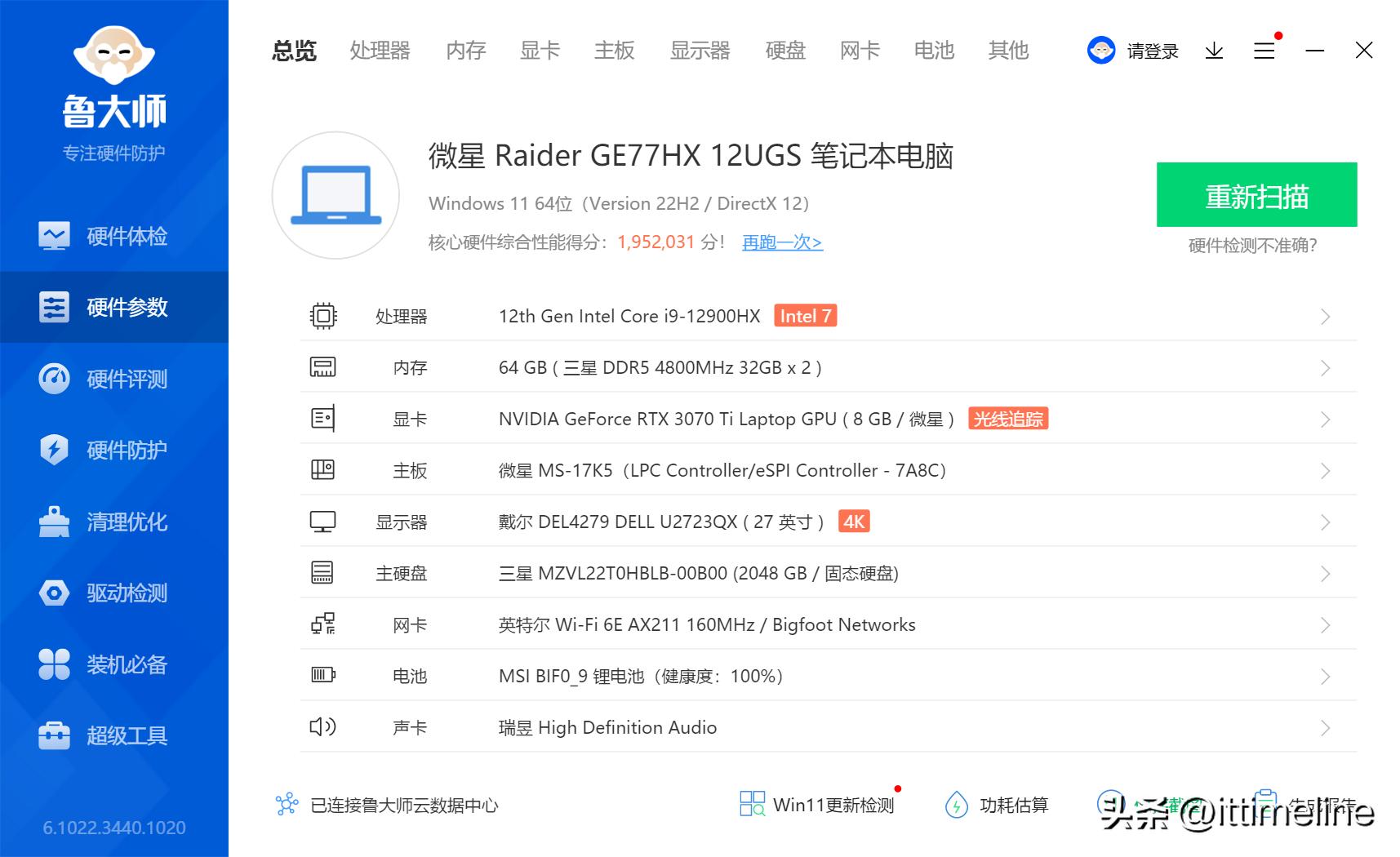Click the memory module icon
The image size is (1400, 857).
click(323, 367)
